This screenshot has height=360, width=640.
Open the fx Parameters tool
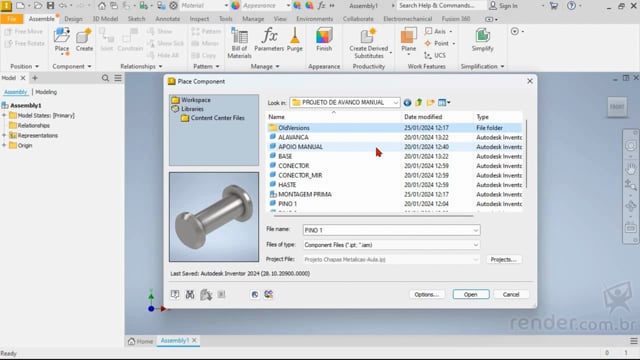pos(269,40)
